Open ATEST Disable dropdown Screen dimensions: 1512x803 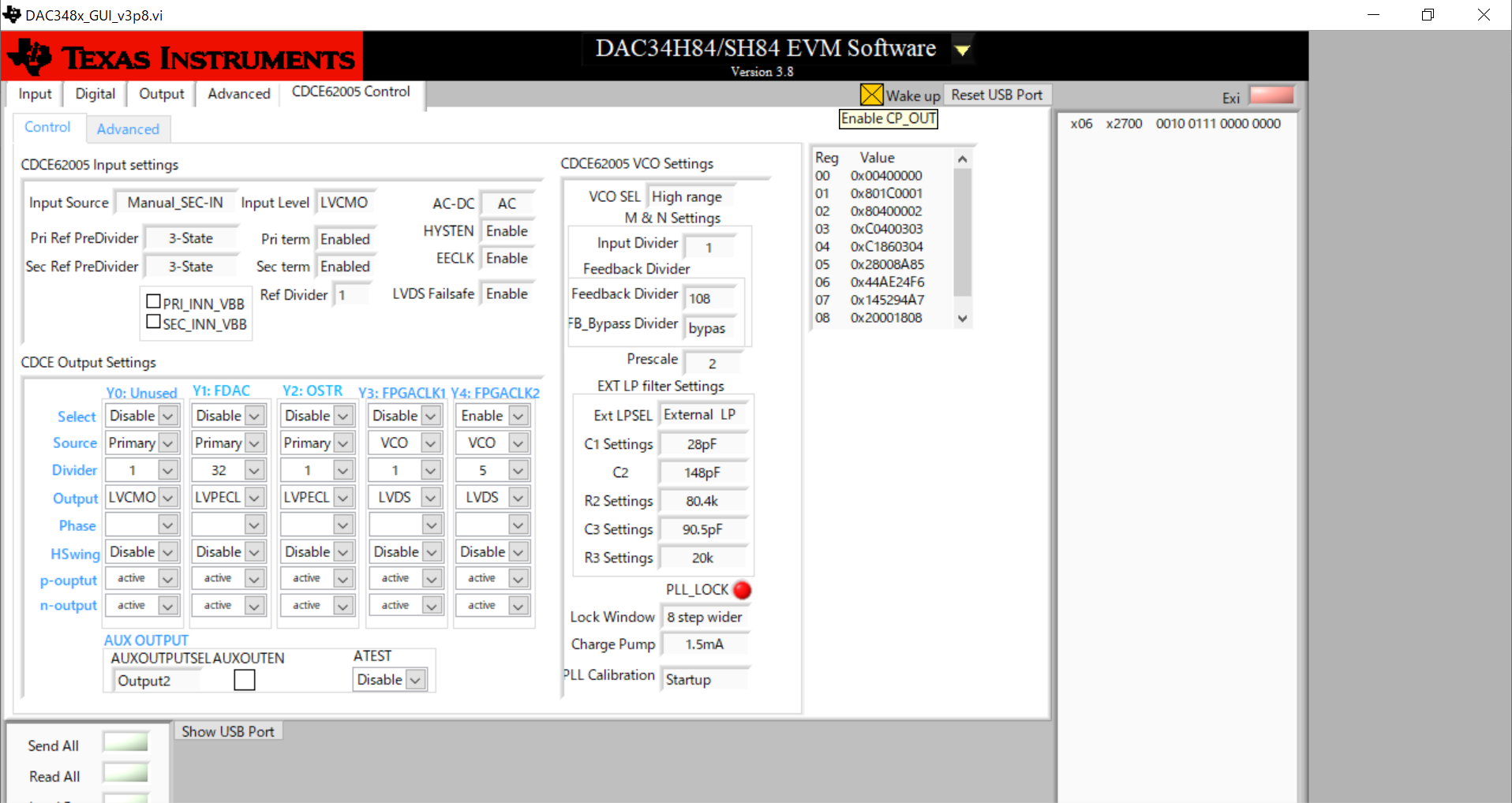[391, 679]
